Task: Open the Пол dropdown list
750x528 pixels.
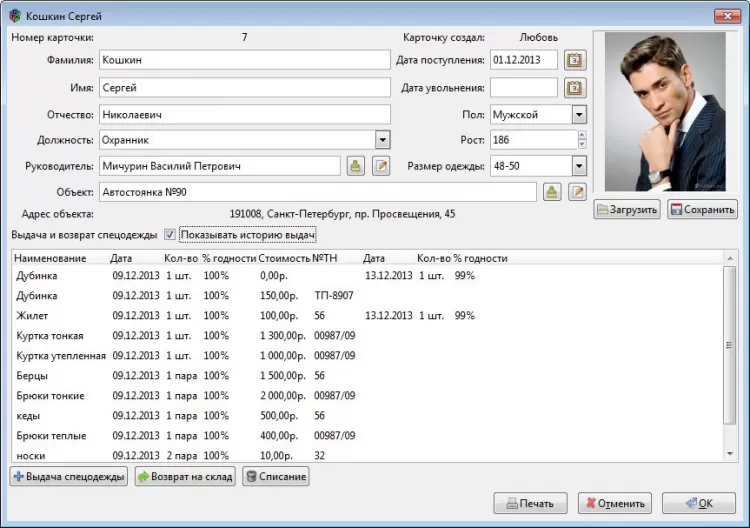Action: [x=579, y=114]
